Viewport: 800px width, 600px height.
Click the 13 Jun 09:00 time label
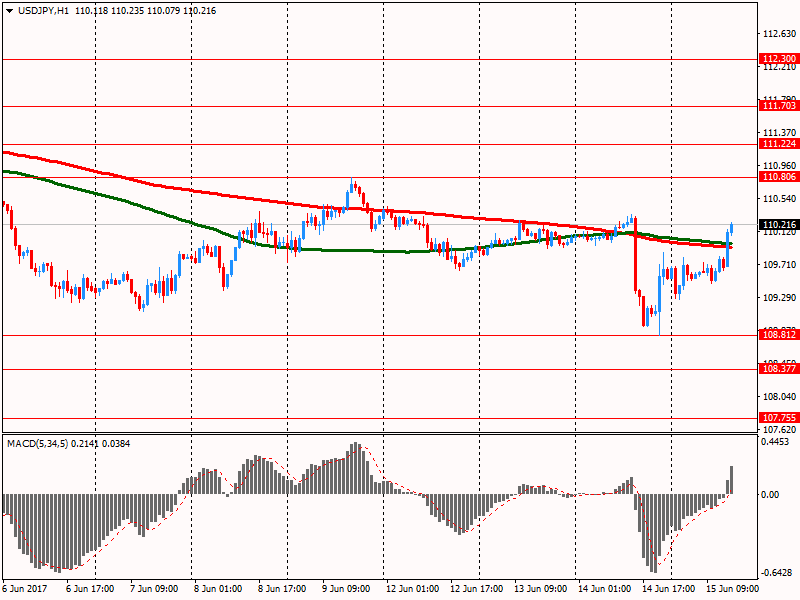click(540, 589)
